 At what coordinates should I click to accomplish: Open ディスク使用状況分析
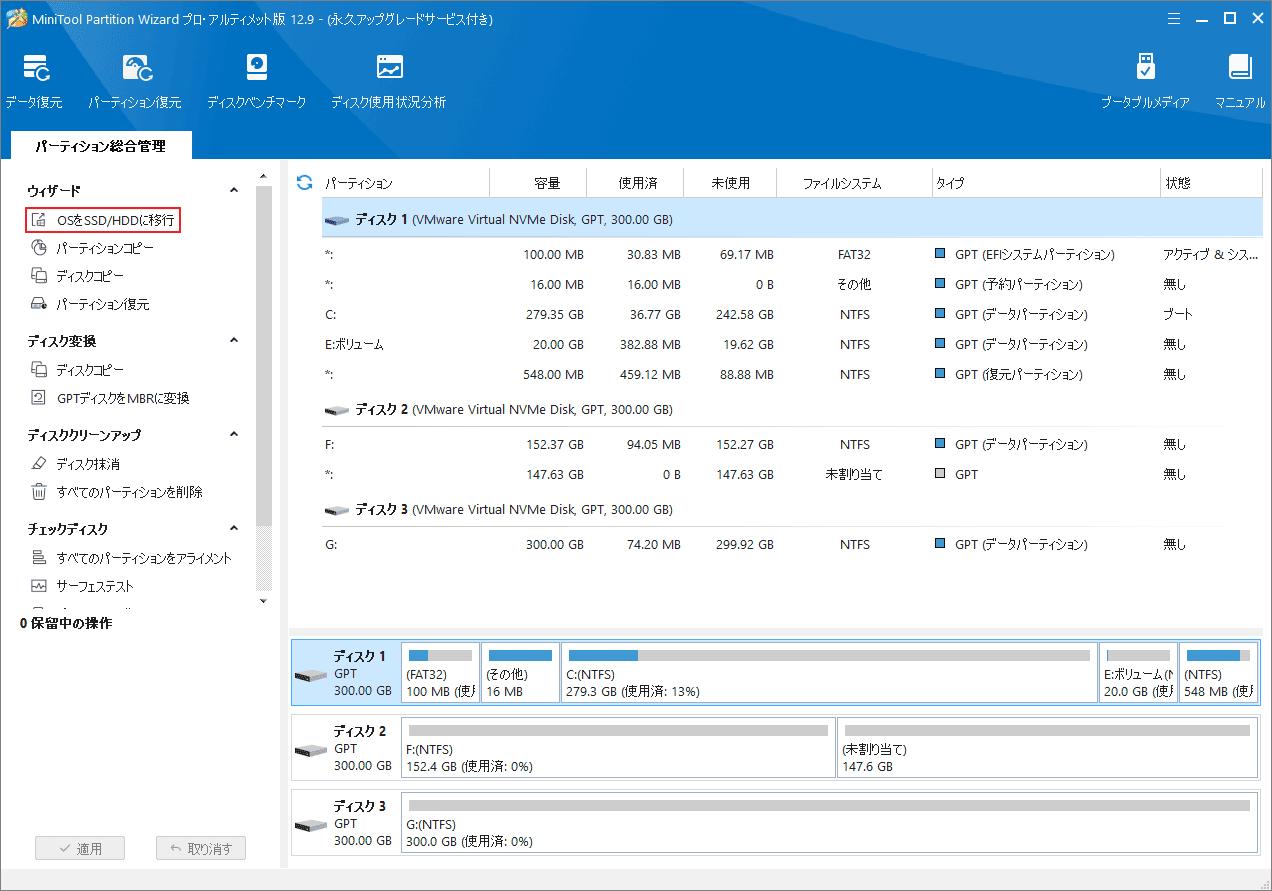pos(388,78)
